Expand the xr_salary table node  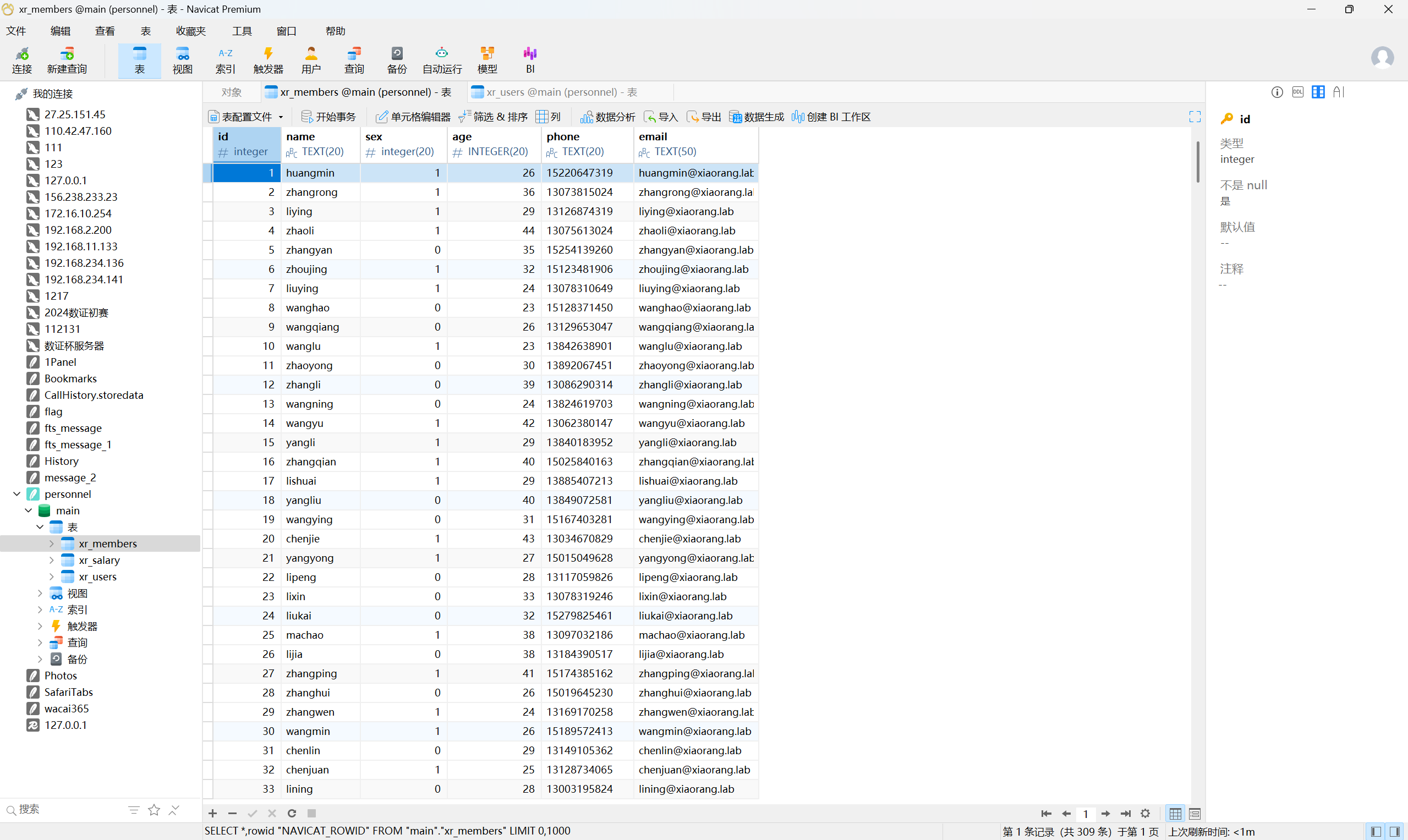52,561
